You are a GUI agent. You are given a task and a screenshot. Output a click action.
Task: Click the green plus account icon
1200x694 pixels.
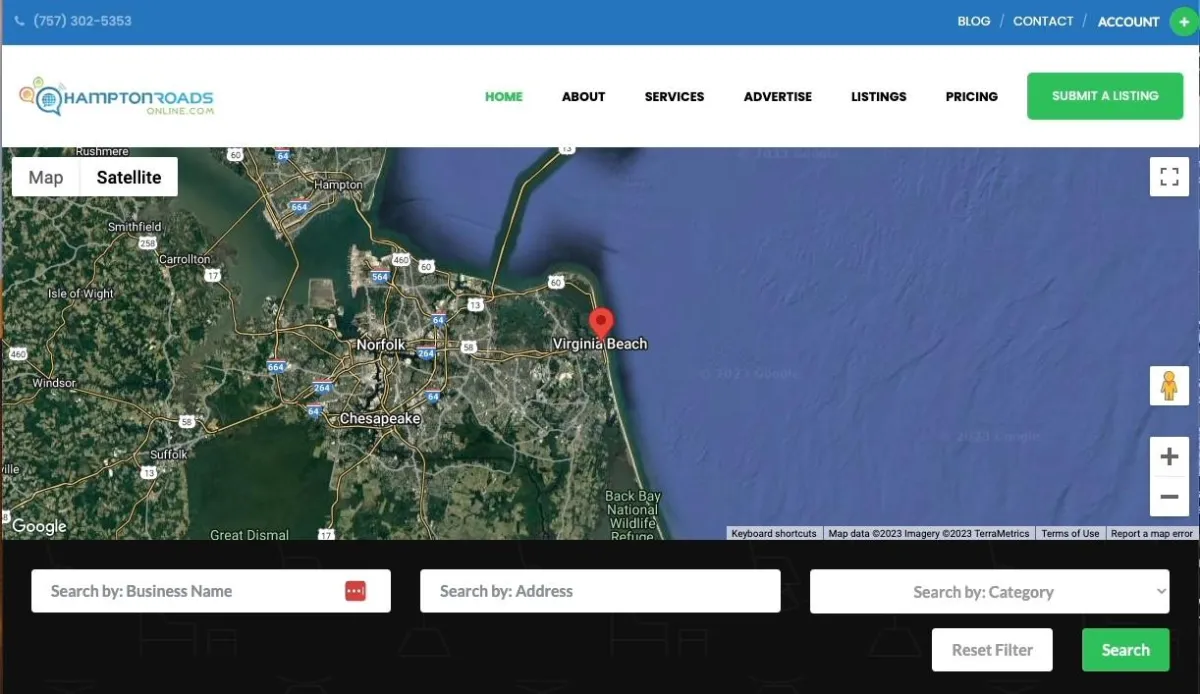[x=1184, y=22]
